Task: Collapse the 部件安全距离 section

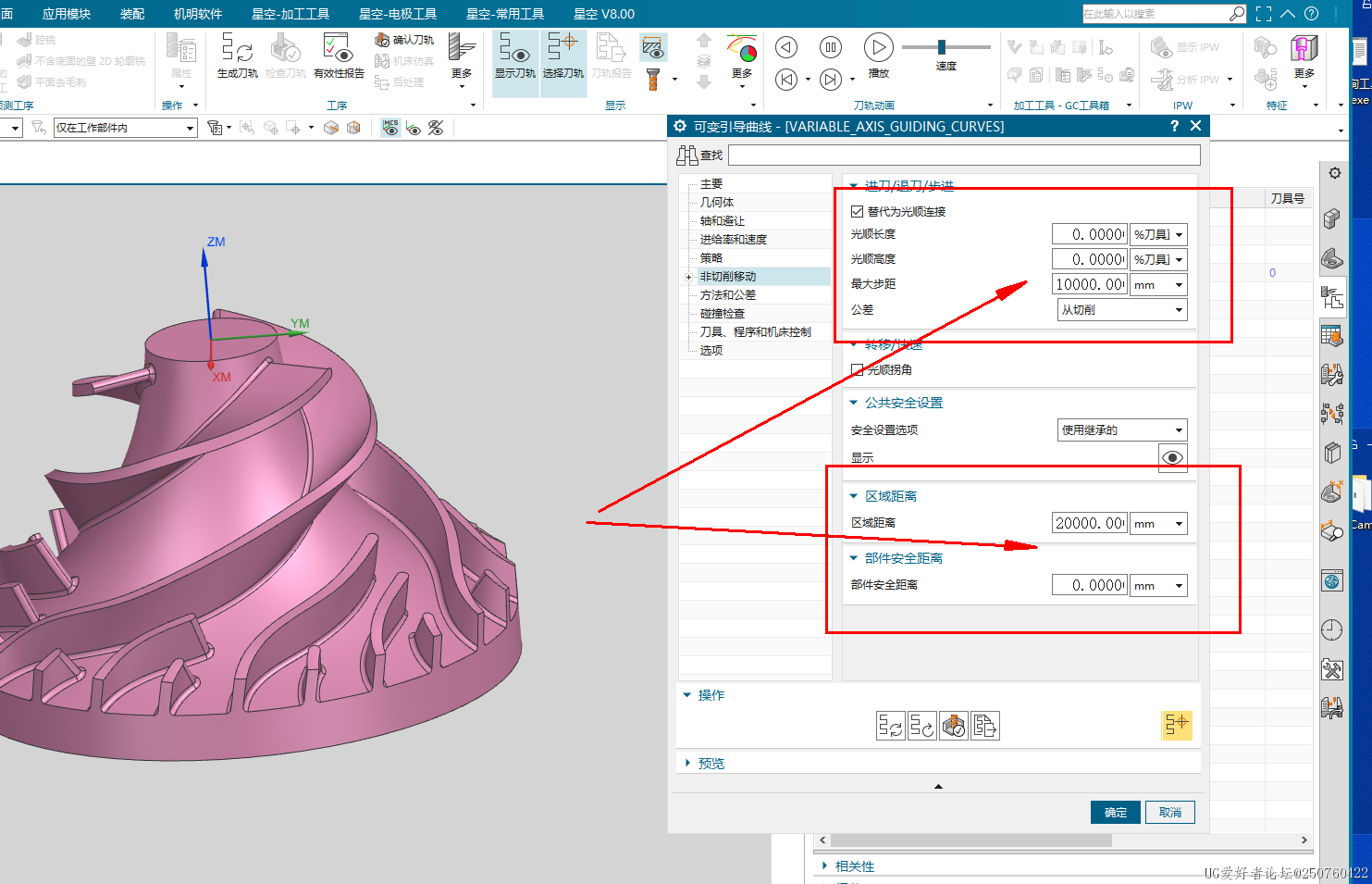Action: 853,558
